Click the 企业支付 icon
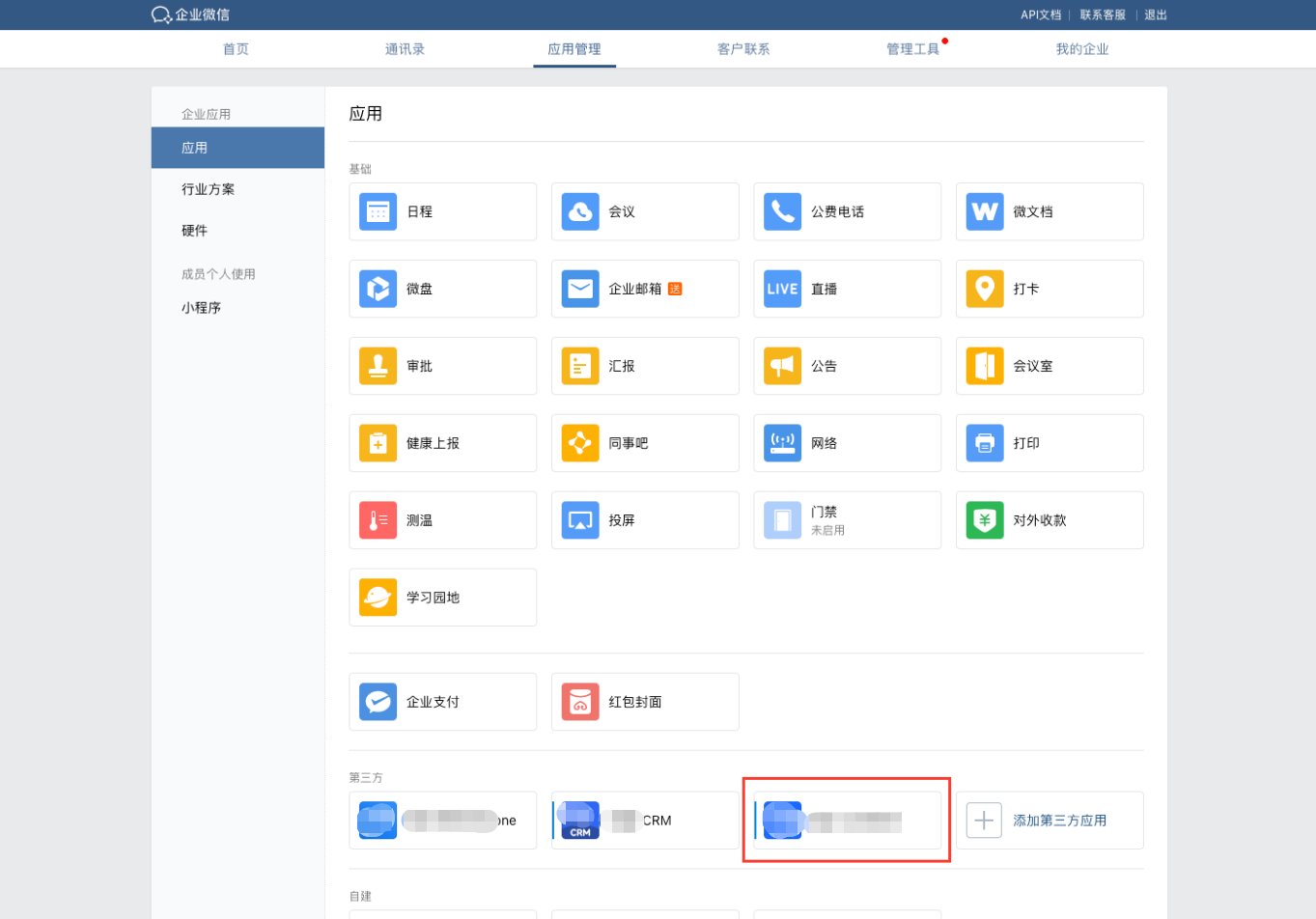 [x=378, y=702]
